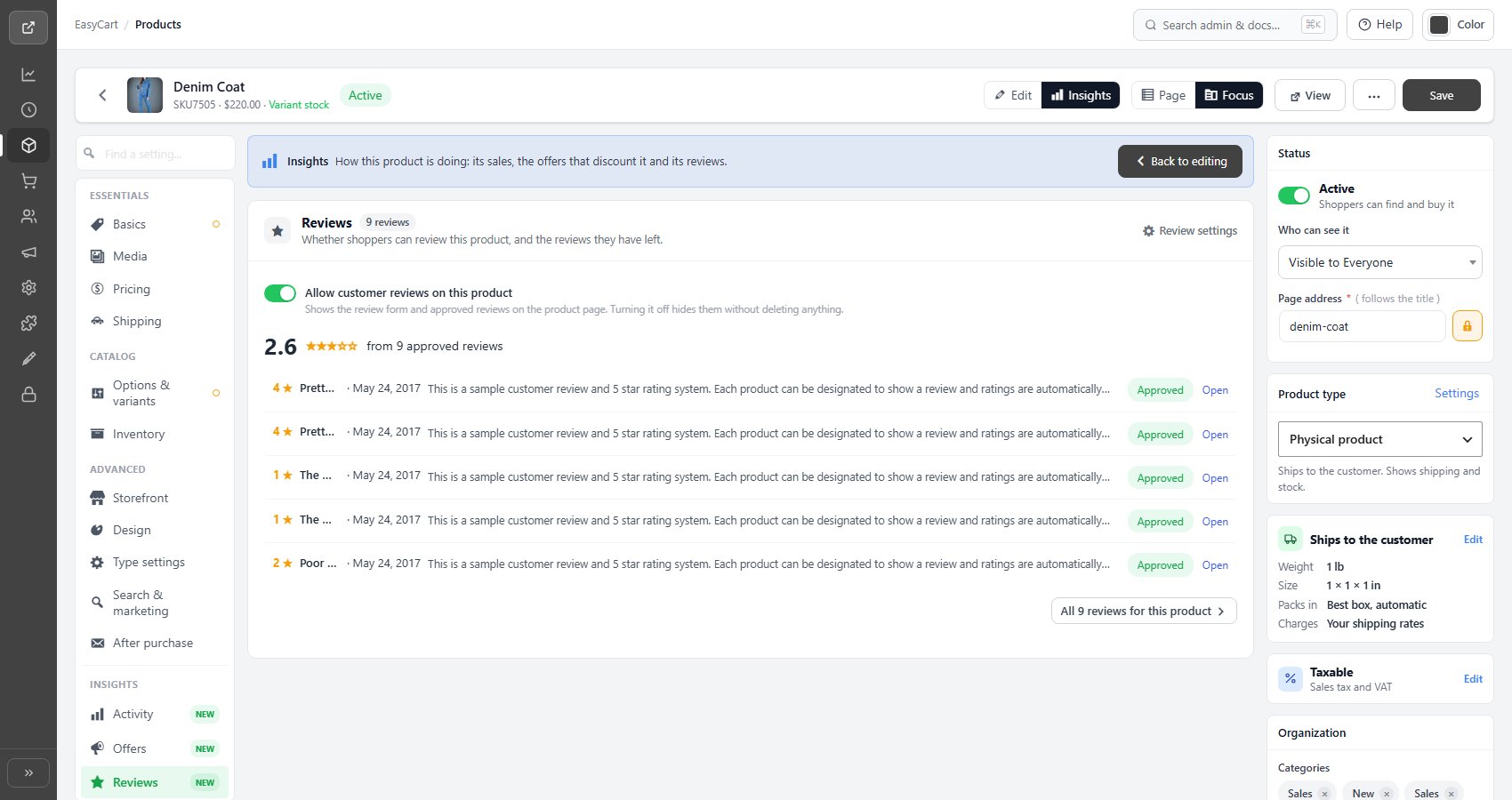The height and width of the screenshot is (800, 1512).
Task: Open the 2-star Poor review
Action: (1215, 565)
